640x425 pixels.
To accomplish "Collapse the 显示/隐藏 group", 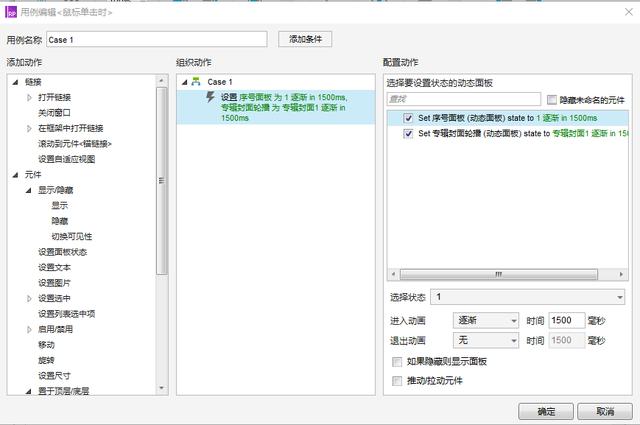I will [29, 190].
